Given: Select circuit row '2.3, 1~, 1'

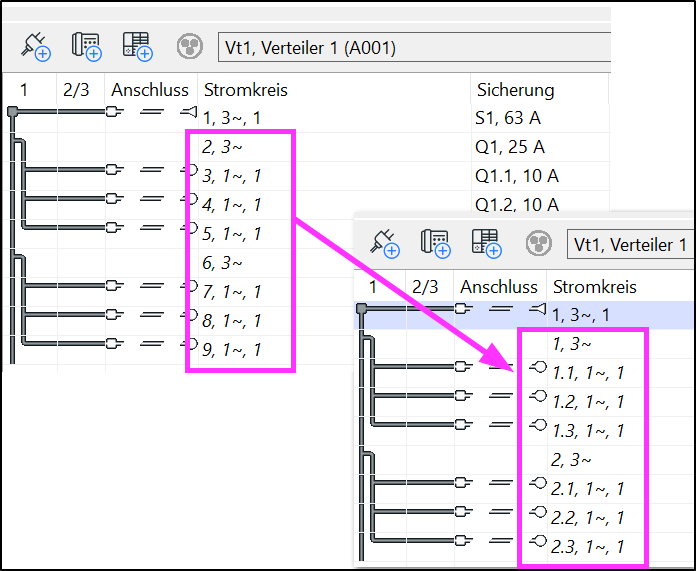Looking at the screenshot, I should tap(588, 547).
